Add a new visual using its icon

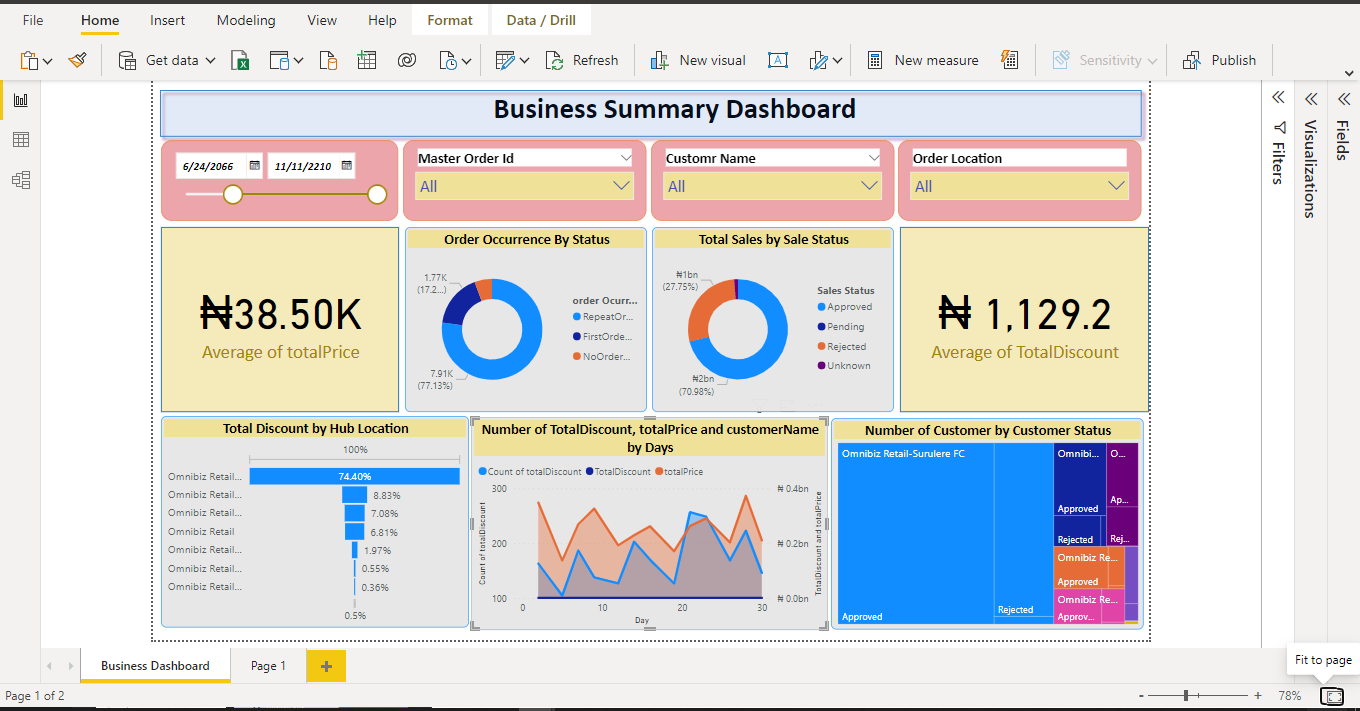tap(659, 60)
